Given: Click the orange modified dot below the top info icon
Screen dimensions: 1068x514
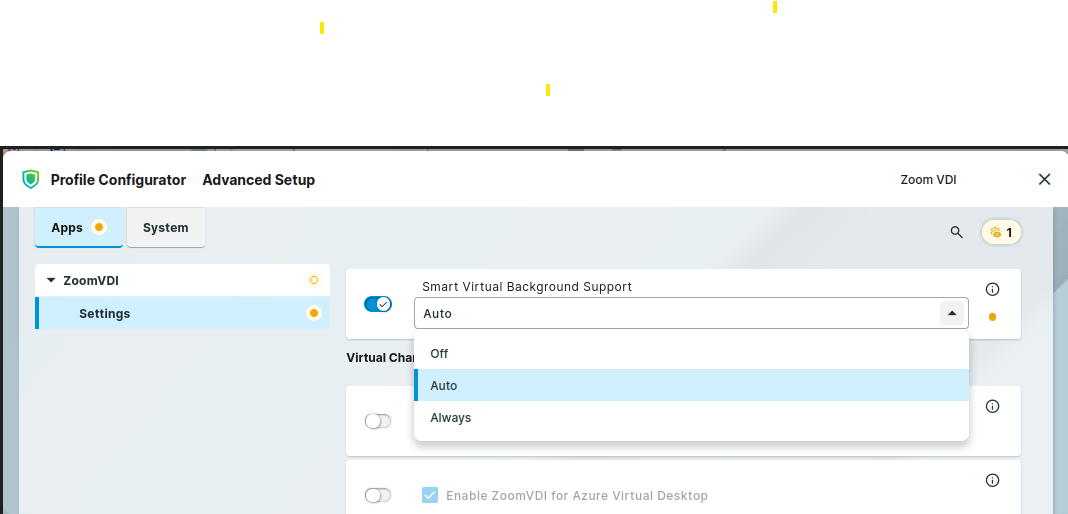Looking at the screenshot, I should tap(992, 317).
